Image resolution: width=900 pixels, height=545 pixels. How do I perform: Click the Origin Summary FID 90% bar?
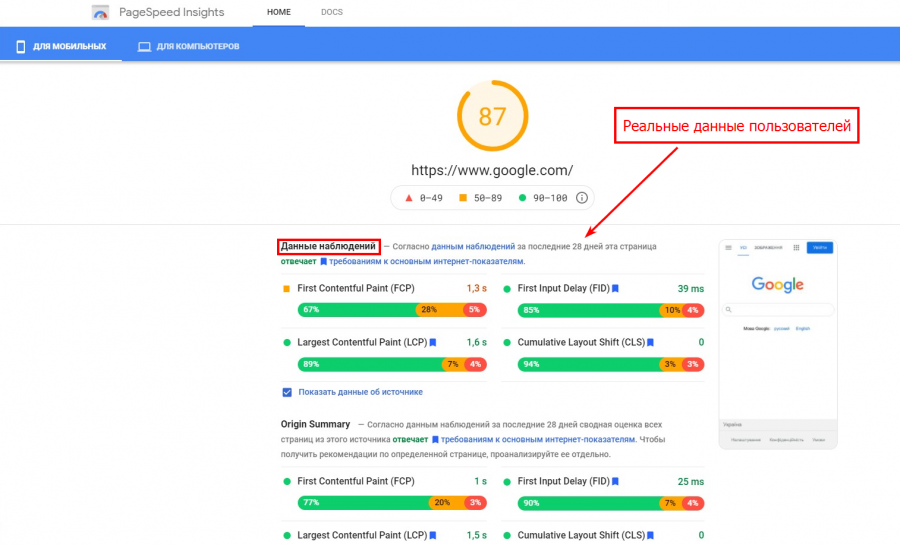[x=611, y=503]
